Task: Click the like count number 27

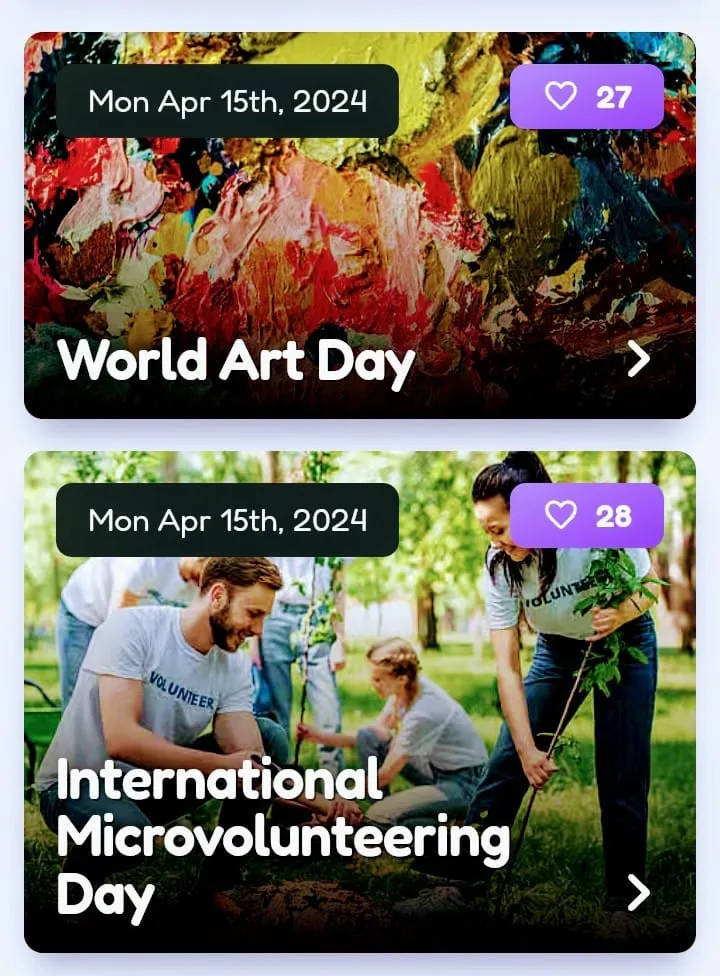Action: tap(614, 97)
